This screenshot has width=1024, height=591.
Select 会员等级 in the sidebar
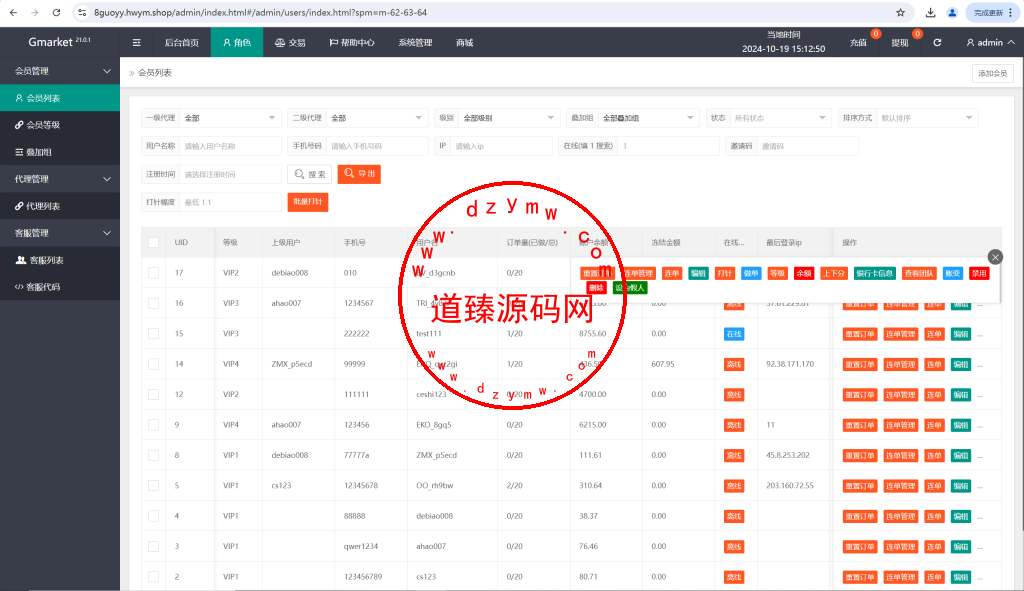pyautogui.click(x=60, y=125)
